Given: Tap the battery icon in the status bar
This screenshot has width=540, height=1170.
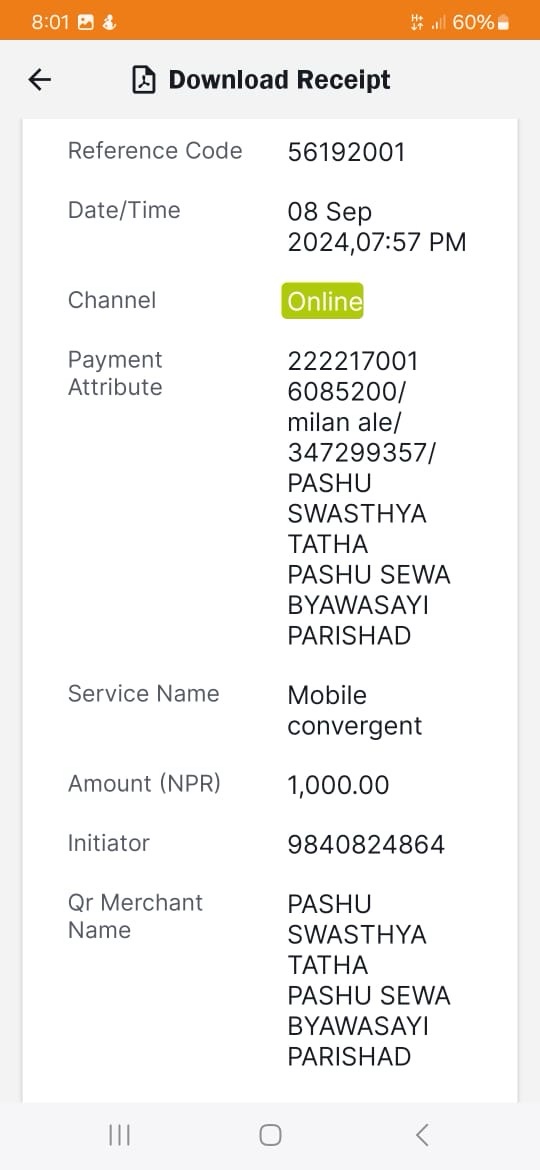Looking at the screenshot, I should click(503, 22).
